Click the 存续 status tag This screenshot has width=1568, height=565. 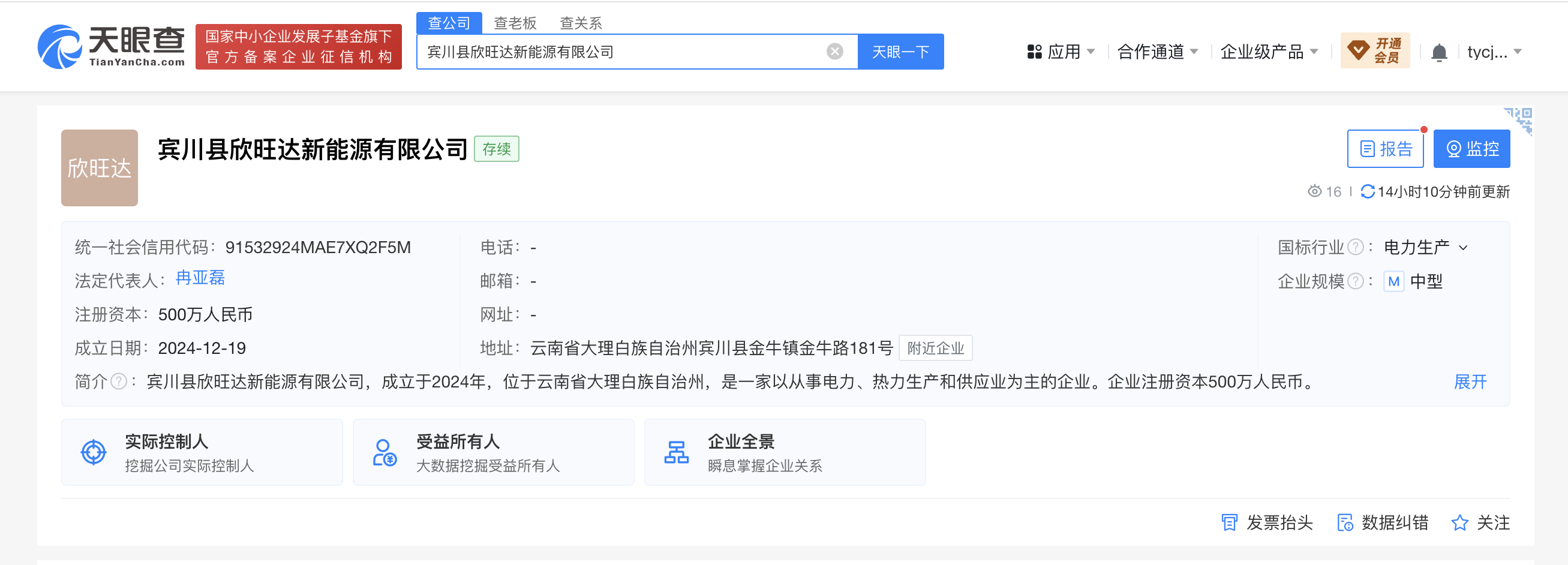497,149
